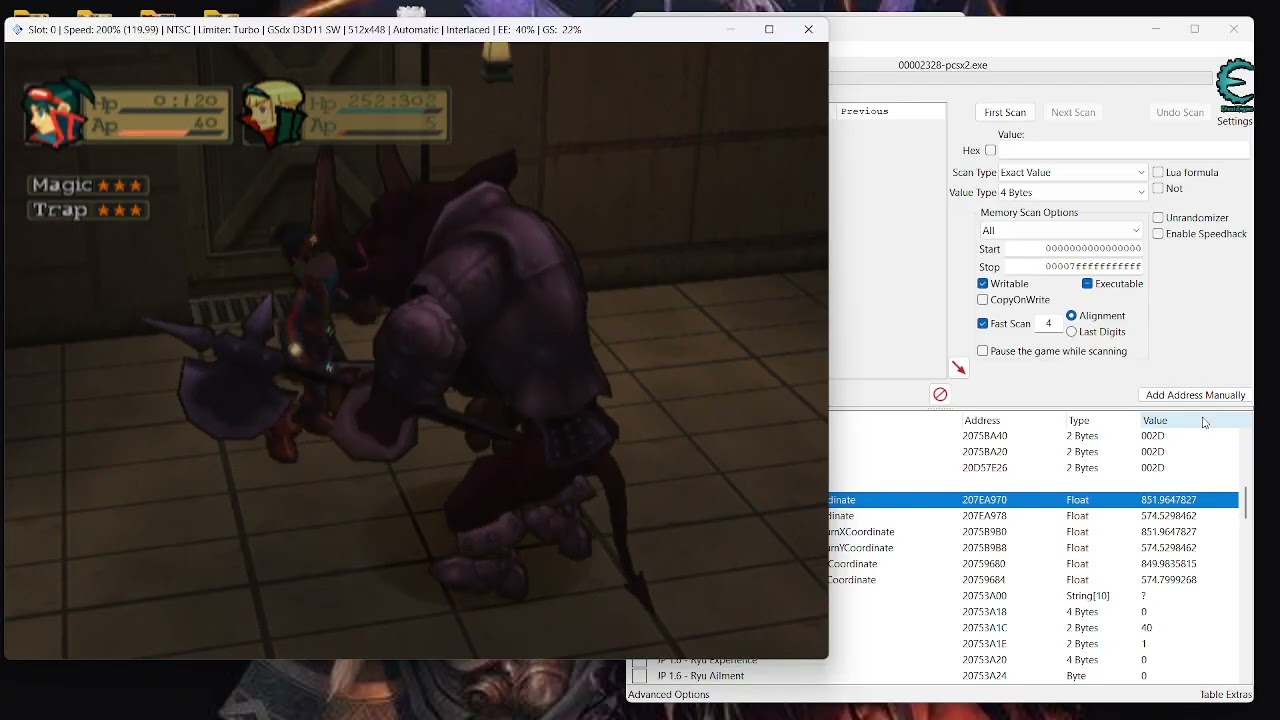1280x720 pixels.
Task: Click the Start address field
Action: (x=1073, y=248)
